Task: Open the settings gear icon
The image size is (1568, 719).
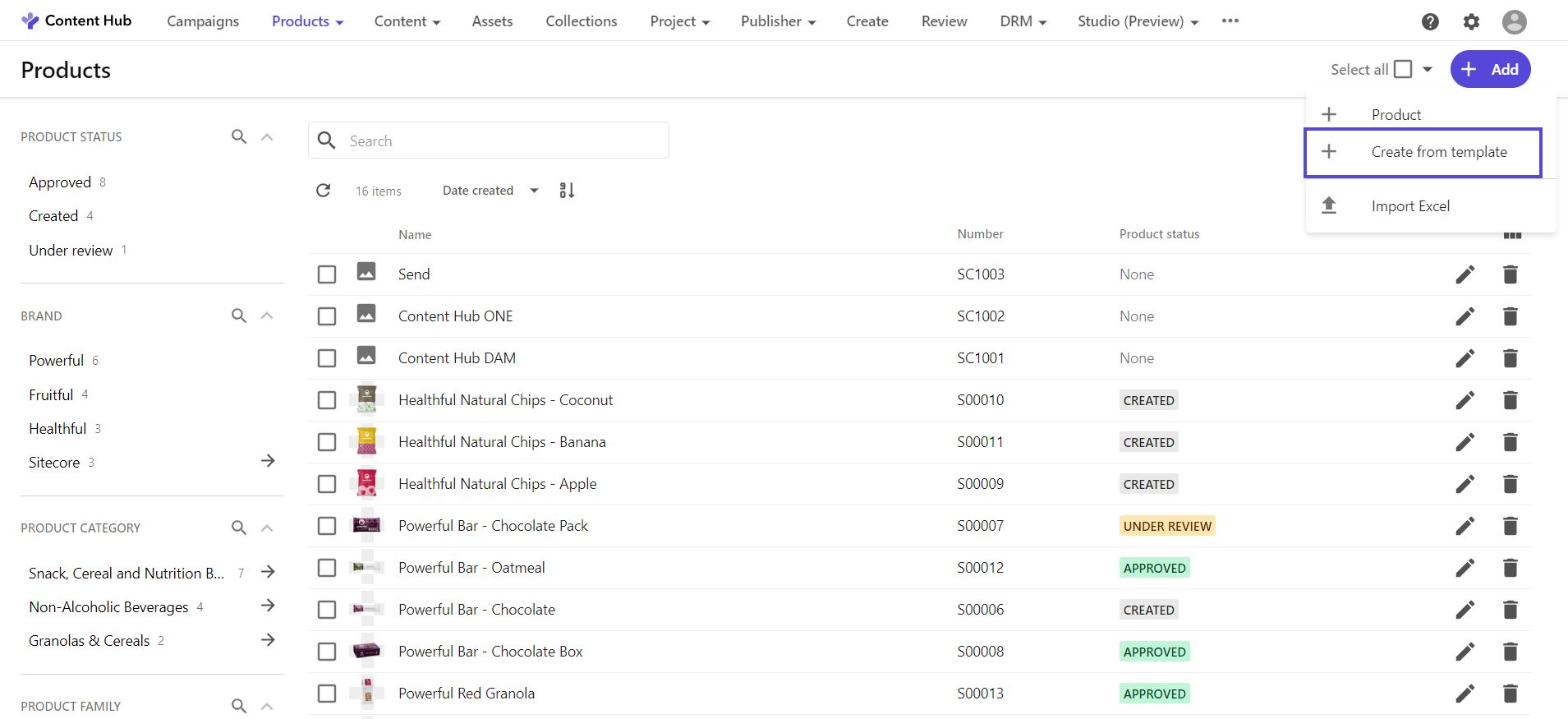Action: pyautogui.click(x=1471, y=22)
